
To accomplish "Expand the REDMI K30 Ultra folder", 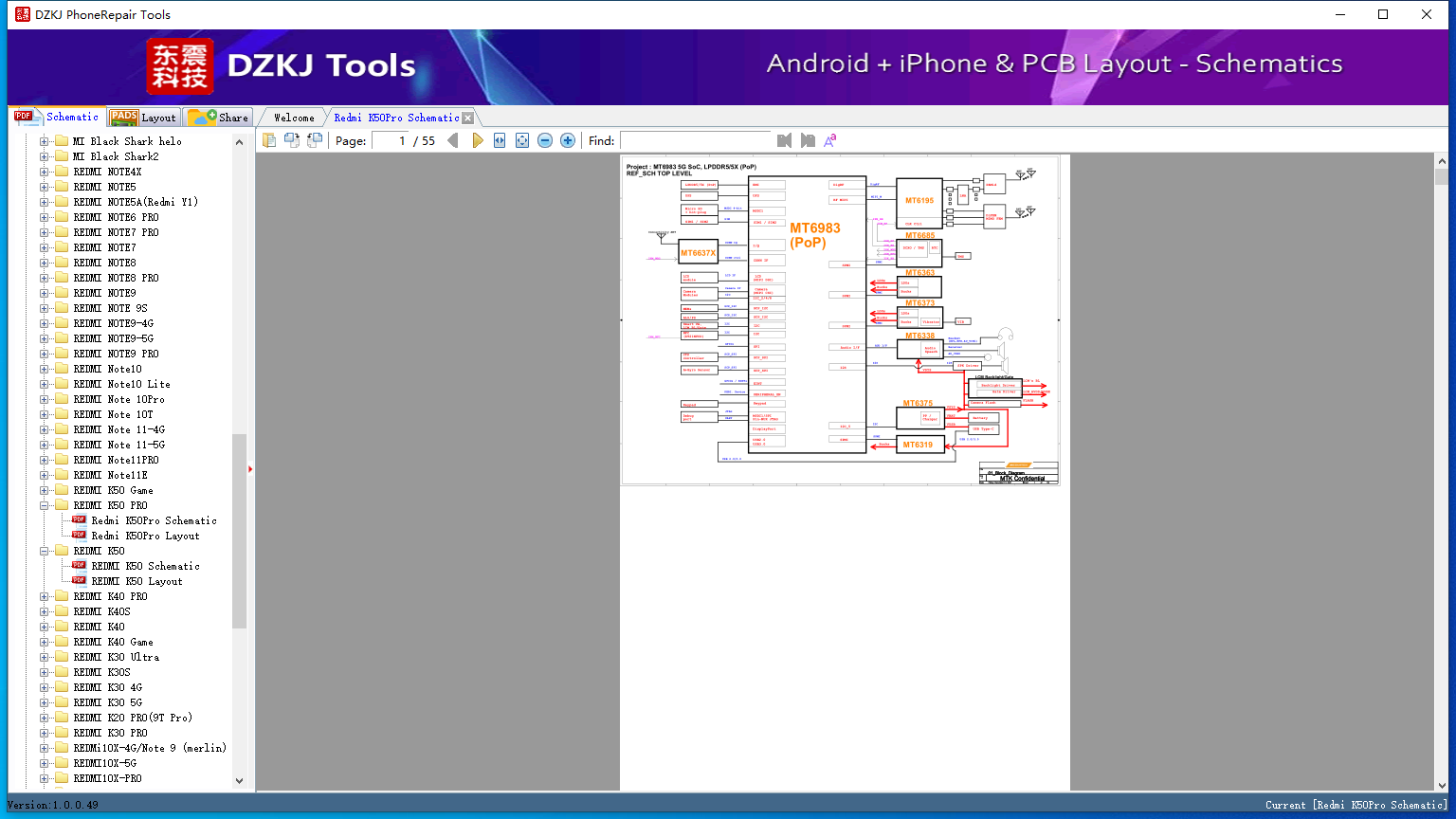I will coord(44,657).
